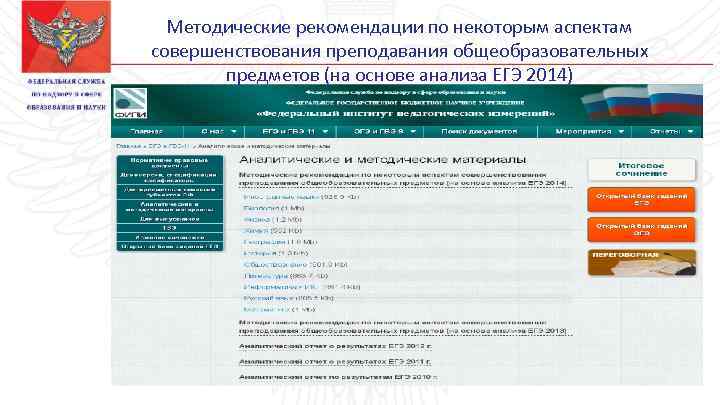Open the Поиск документов menu item
This screenshot has width=720, height=405.
(x=479, y=132)
